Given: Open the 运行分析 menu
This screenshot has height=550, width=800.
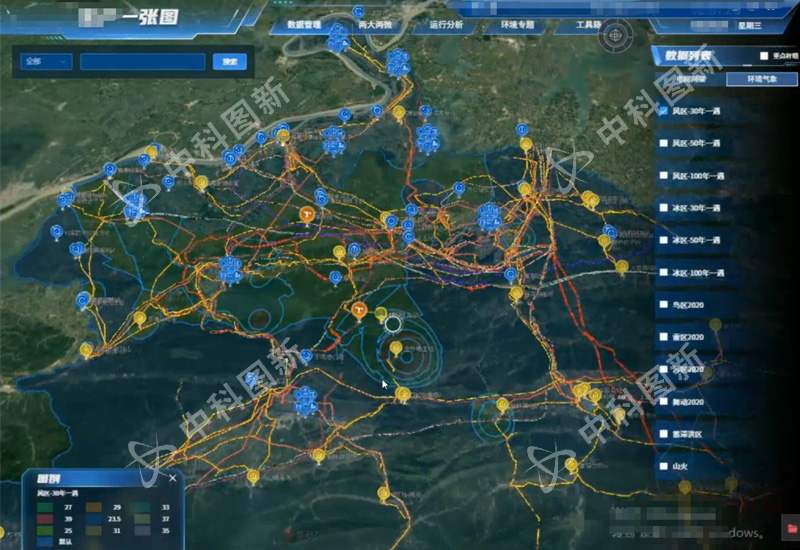Looking at the screenshot, I should [445, 23].
